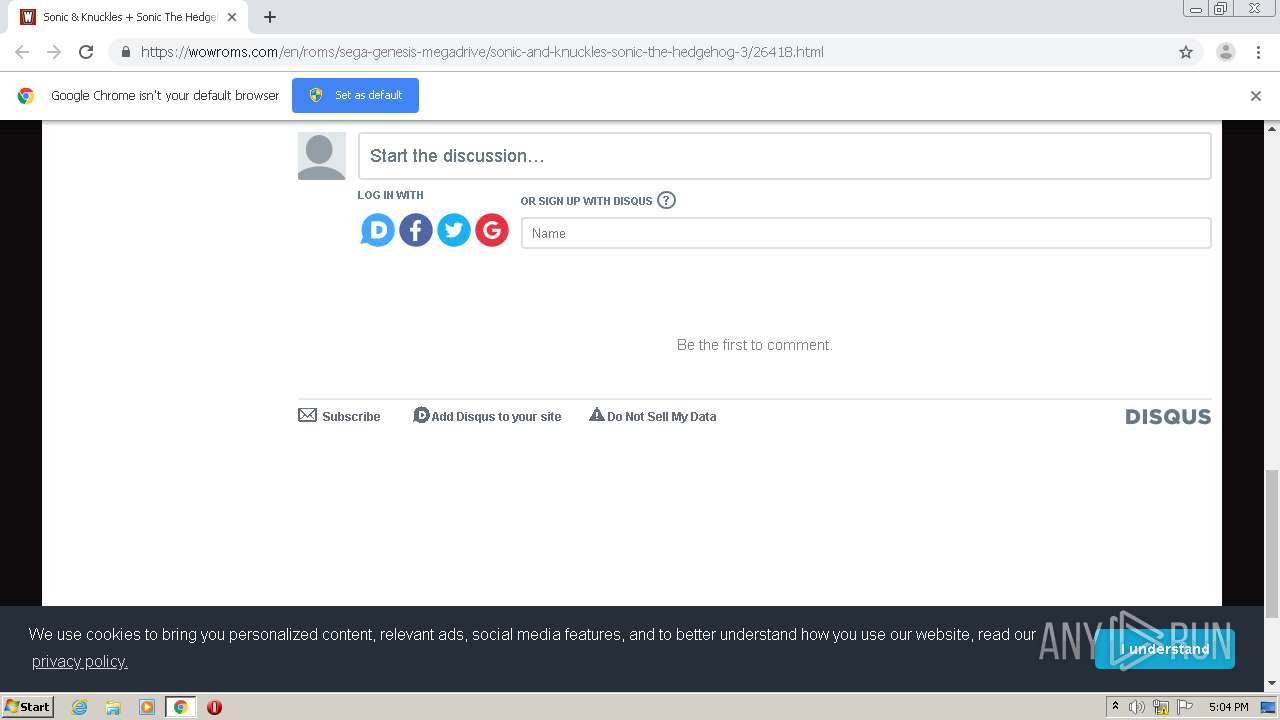The width and height of the screenshot is (1280, 720).
Task: Click the user avatar placeholder
Action: (x=322, y=156)
